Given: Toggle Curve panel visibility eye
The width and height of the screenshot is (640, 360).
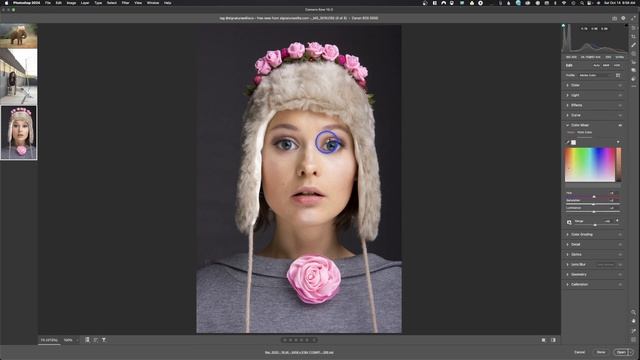Looking at the screenshot, I should tap(620, 115).
